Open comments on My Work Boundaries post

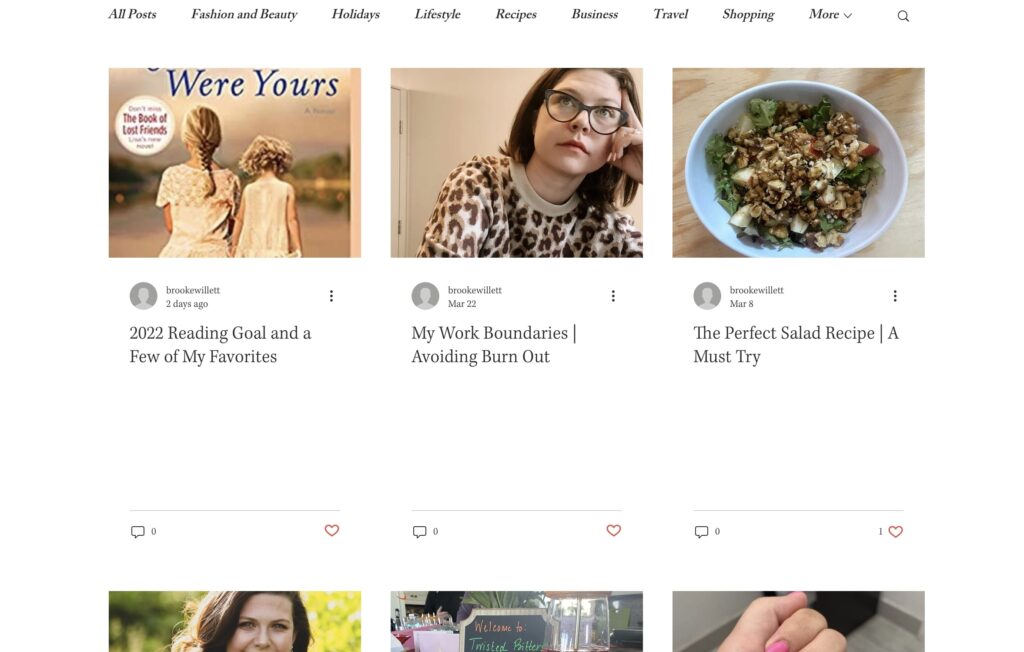pyautogui.click(x=420, y=532)
